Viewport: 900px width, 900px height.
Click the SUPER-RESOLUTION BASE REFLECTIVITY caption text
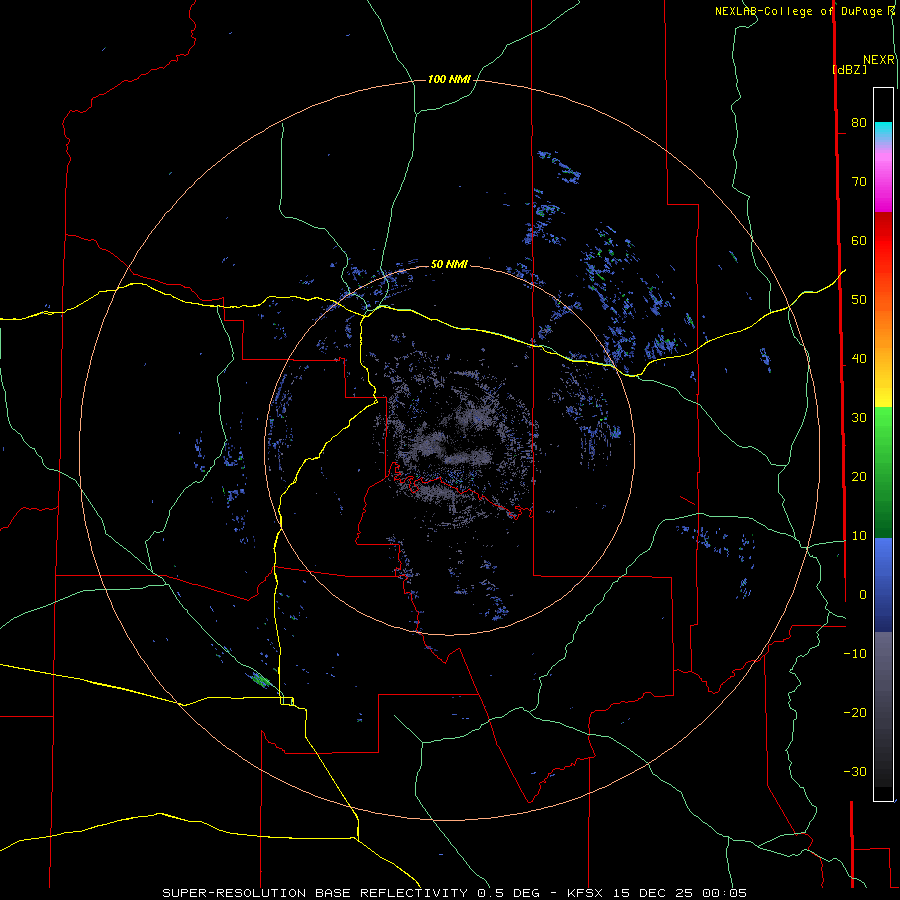coord(315,893)
